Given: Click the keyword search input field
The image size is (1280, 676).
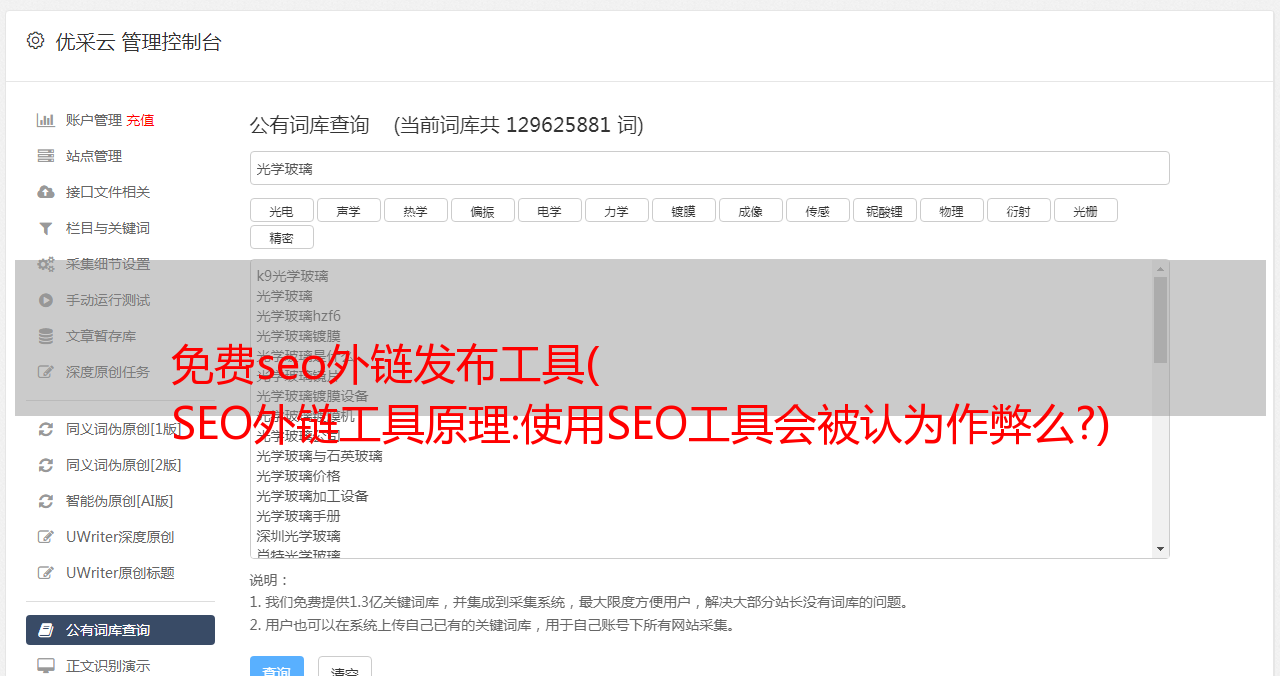Looking at the screenshot, I should [709, 168].
